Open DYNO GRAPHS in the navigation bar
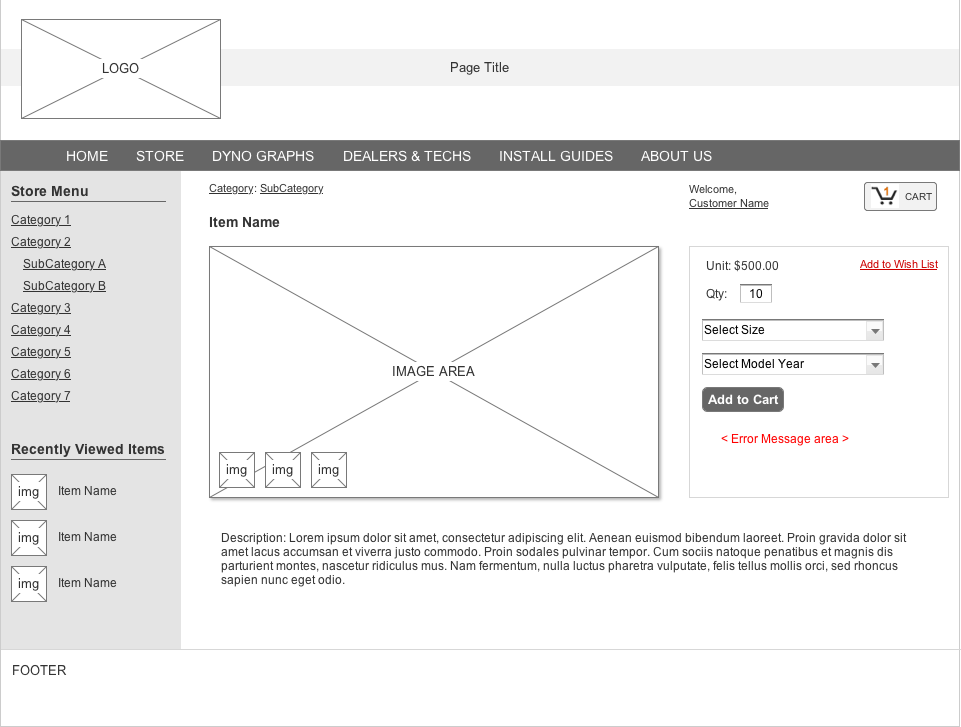Image resolution: width=961 pixels, height=727 pixels. click(263, 156)
